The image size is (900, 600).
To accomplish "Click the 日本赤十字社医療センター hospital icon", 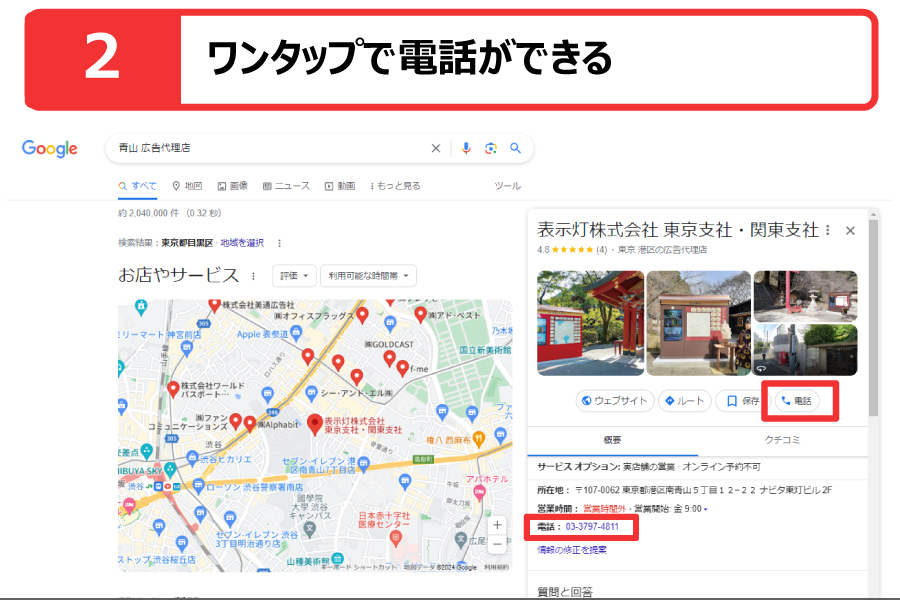I will [x=395, y=538].
